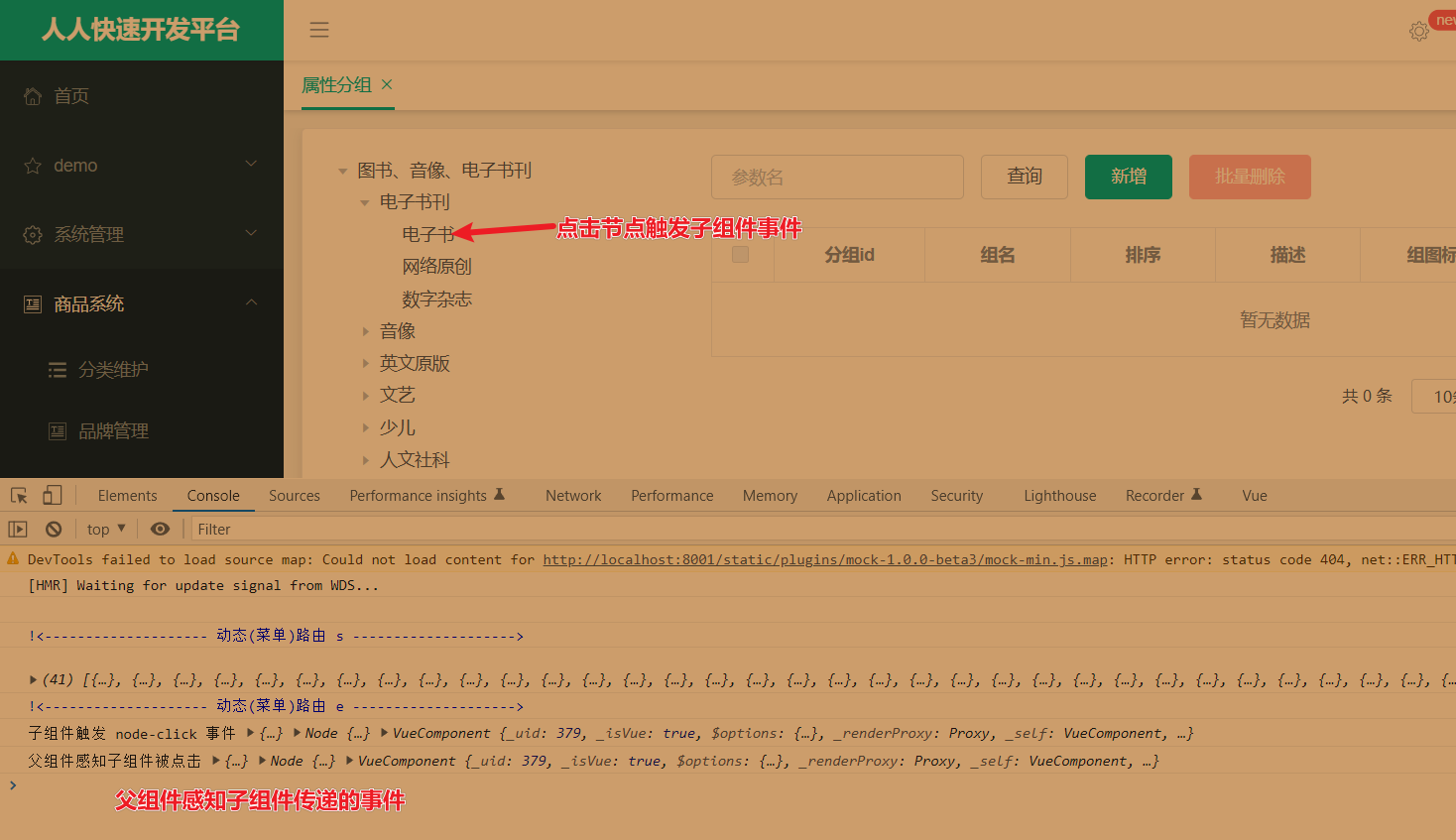Screen dimensions: 1456x840
Task: Open 分类维护 menu item
Action: (x=113, y=370)
